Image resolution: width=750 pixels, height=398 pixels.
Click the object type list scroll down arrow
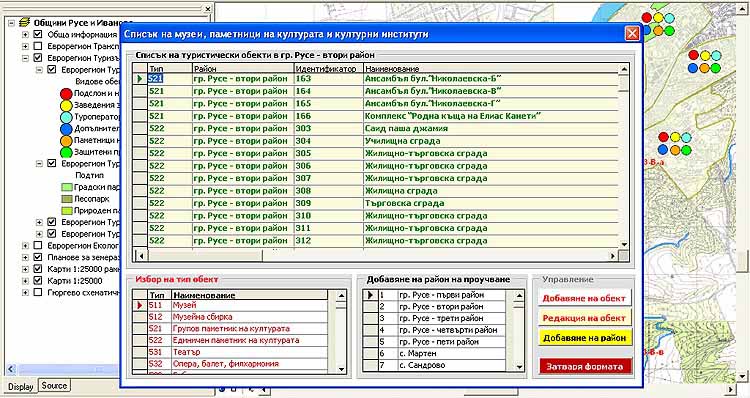pyautogui.click(x=341, y=368)
